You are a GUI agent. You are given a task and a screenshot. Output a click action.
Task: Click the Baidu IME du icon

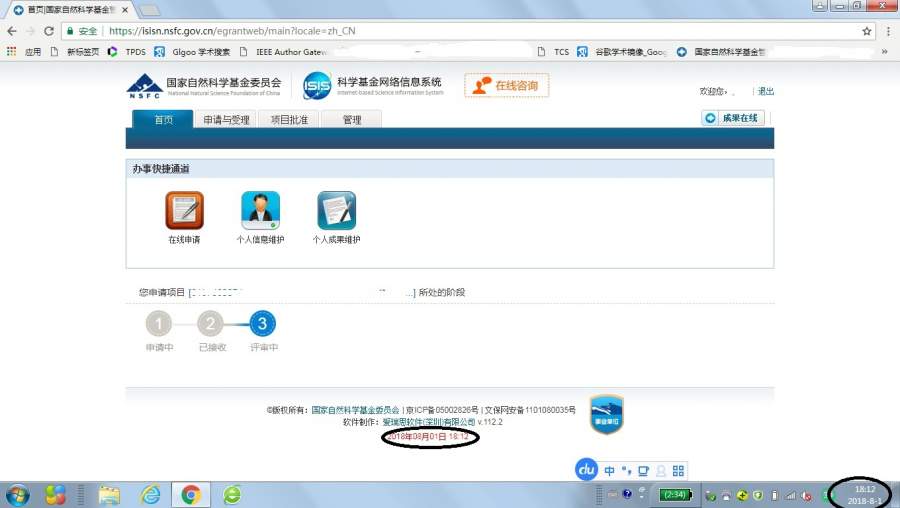pyautogui.click(x=586, y=470)
